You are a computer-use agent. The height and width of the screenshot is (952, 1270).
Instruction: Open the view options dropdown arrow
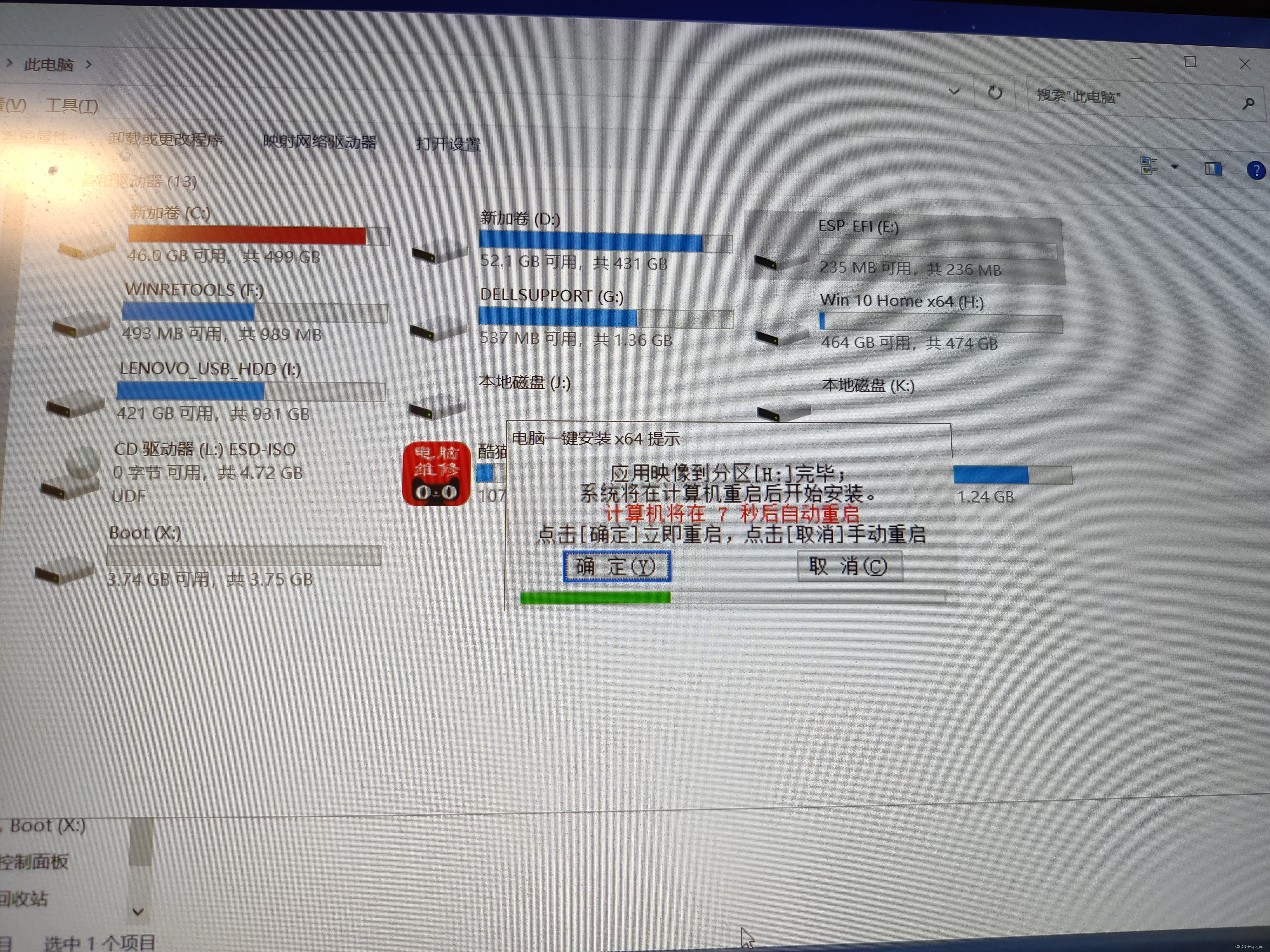[x=1175, y=168]
